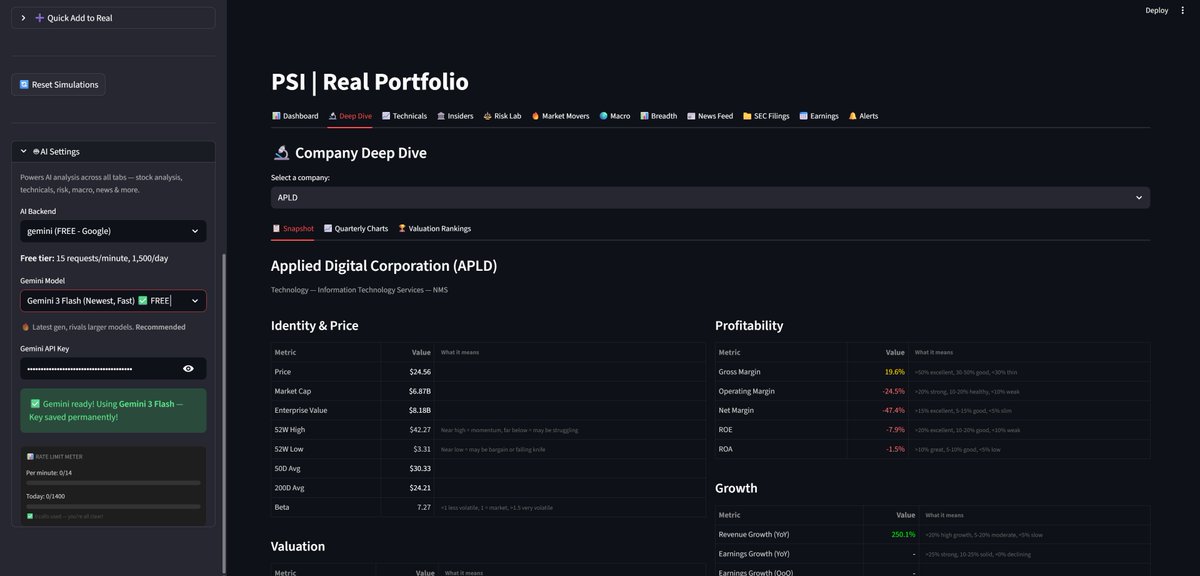Expand the Quick Add to Real section

click(x=113, y=18)
